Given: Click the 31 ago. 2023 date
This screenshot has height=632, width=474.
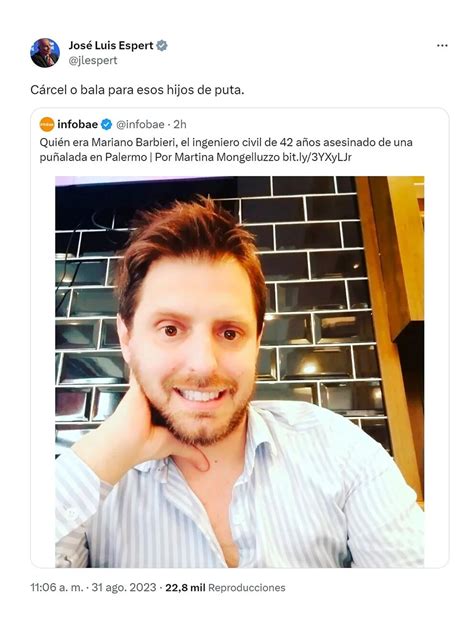Looking at the screenshot, I should 124,587.
